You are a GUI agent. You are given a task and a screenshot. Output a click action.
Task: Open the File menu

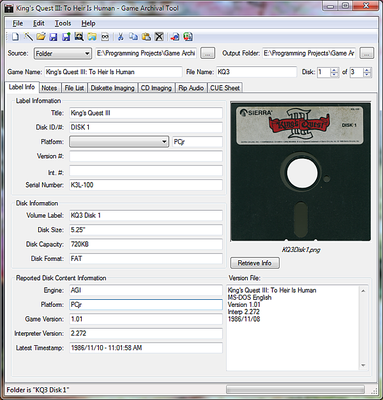(x=18, y=23)
